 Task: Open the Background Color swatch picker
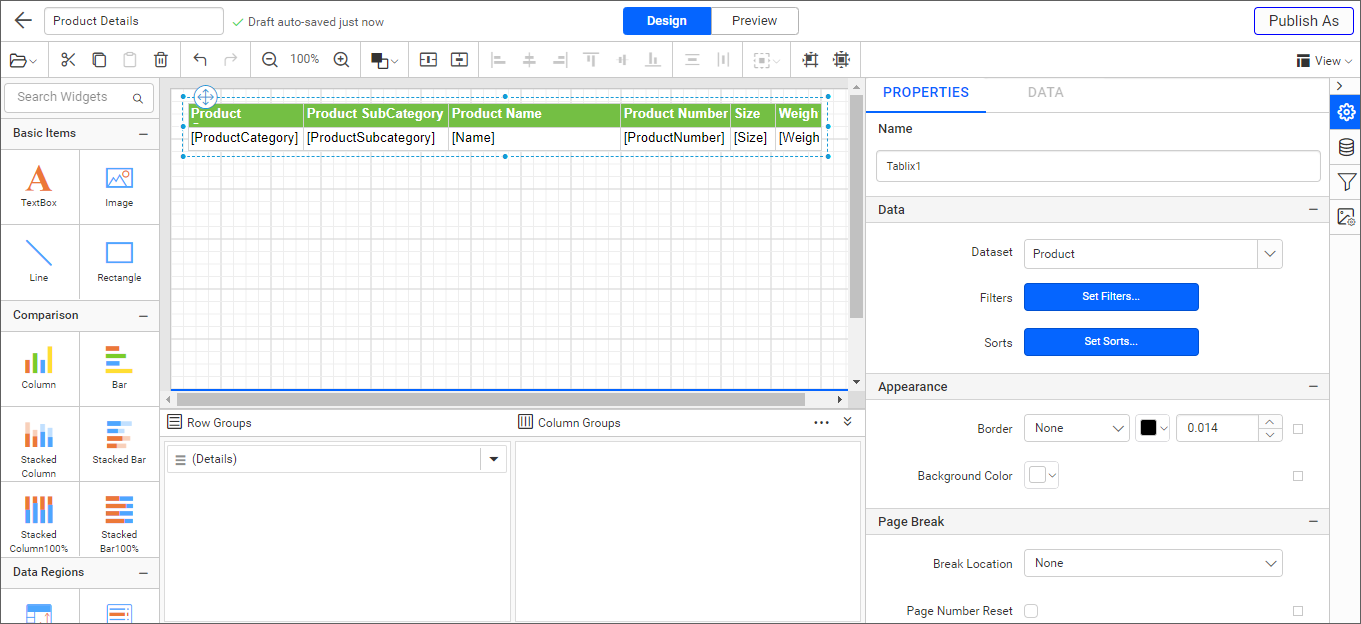[1042, 476]
